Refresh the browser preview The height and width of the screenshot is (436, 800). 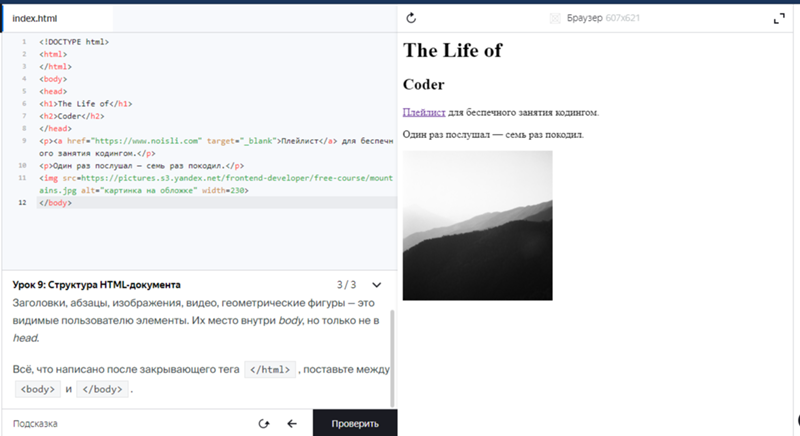tap(411, 18)
